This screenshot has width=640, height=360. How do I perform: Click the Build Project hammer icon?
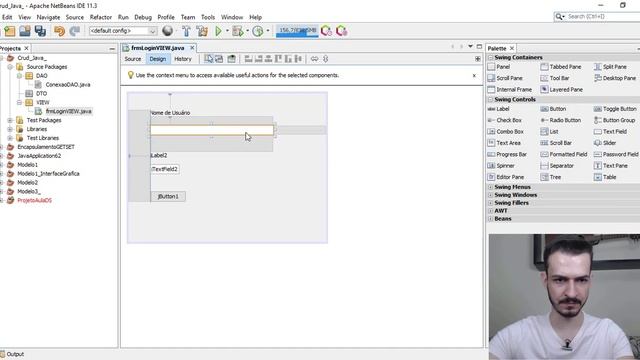coord(186,31)
